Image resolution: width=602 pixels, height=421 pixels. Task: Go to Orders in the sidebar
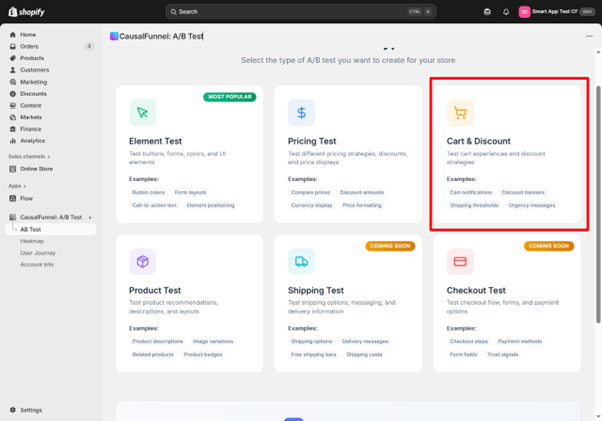(x=29, y=46)
